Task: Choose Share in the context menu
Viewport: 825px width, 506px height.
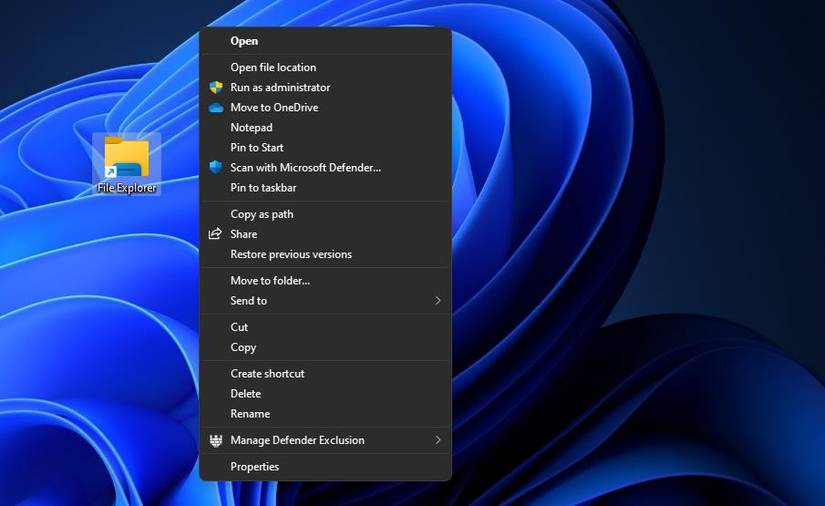Action: [x=325, y=234]
